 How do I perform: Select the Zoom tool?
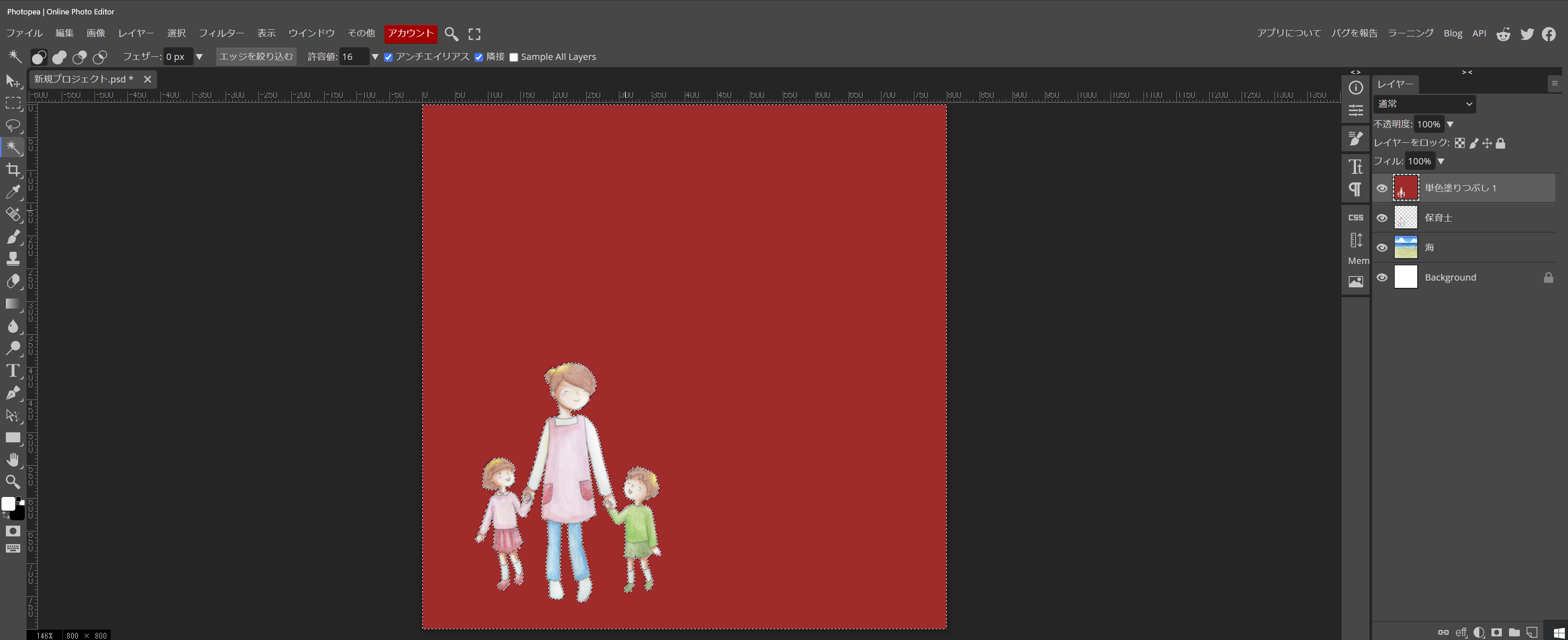[13, 481]
